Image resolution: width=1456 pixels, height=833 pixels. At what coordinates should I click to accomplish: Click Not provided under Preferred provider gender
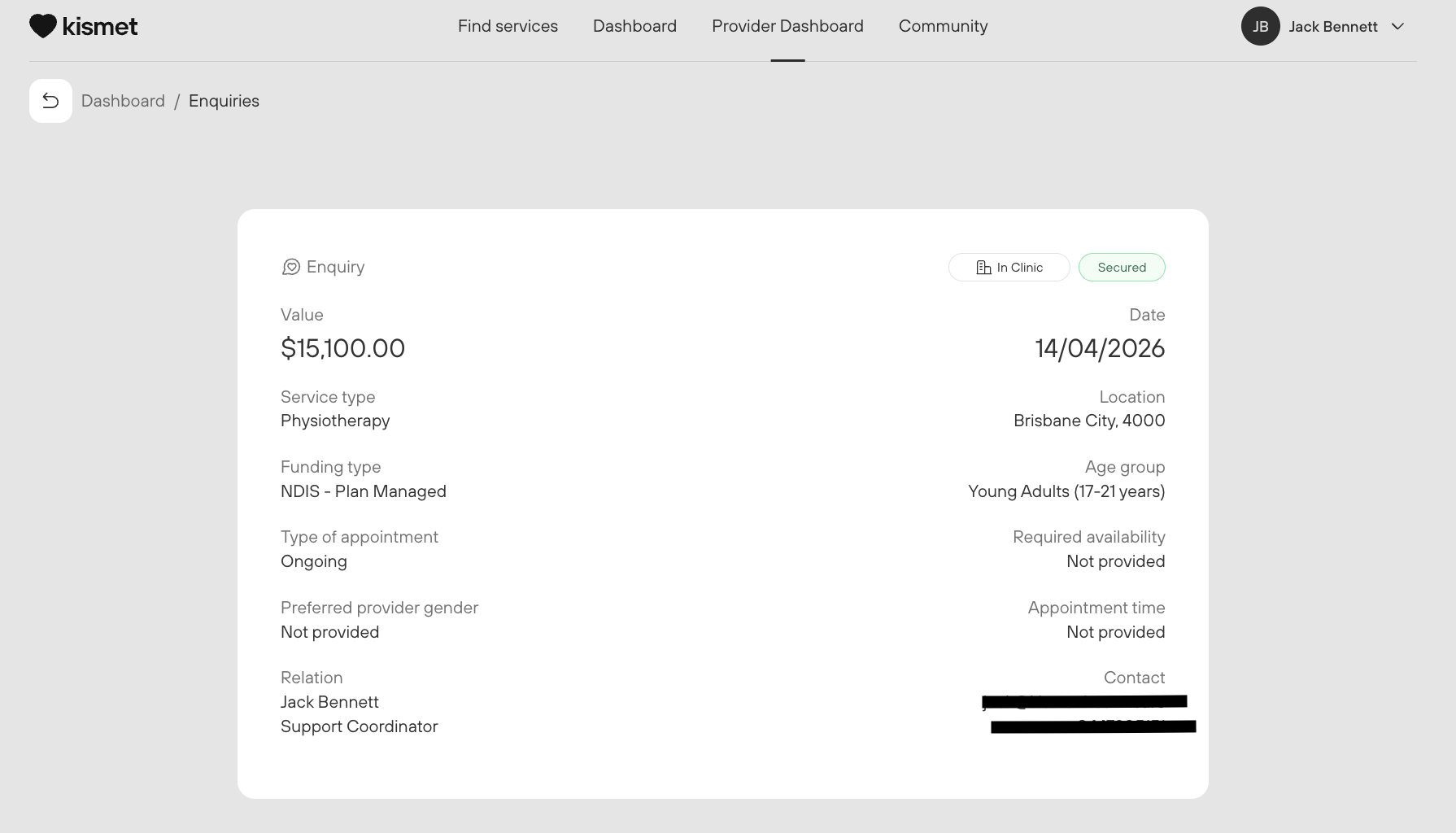tap(329, 632)
